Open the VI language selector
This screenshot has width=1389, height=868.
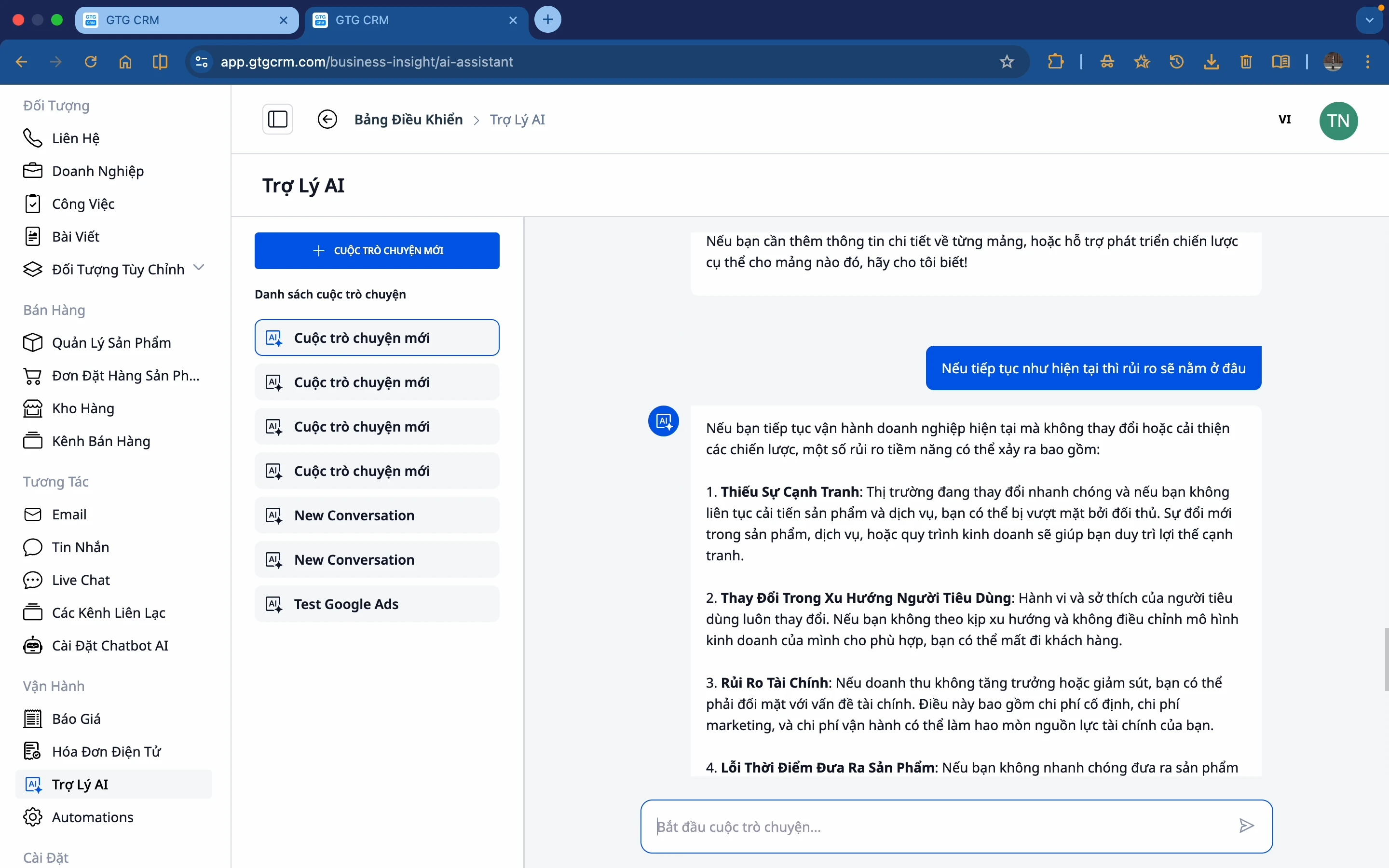pyautogui.click(x=1284, y=120)
